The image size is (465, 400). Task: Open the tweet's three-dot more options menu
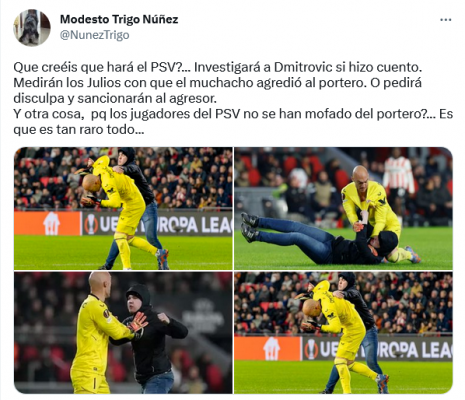[x=445, y=20]
